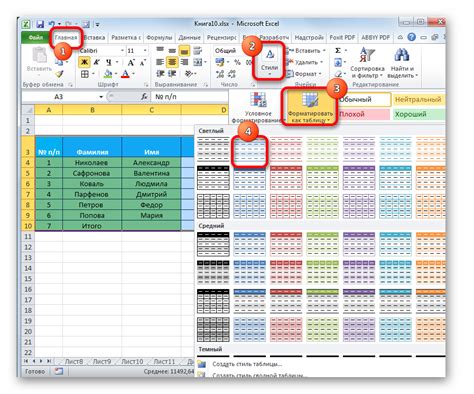The width and height of the screenshot is (474, 394).
Task: Align text to the left
Action: (x=160, y=62)
